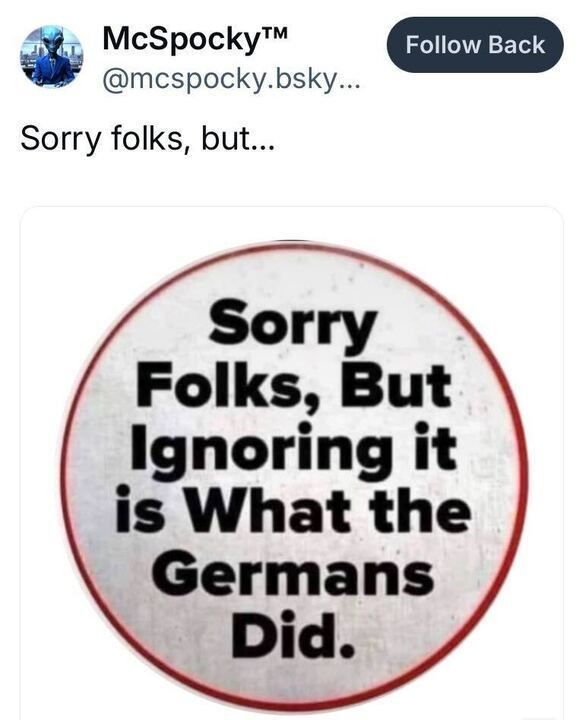579x720 pixels.
Task: Click the red border of the badge
Action: [x=524, y=473]
